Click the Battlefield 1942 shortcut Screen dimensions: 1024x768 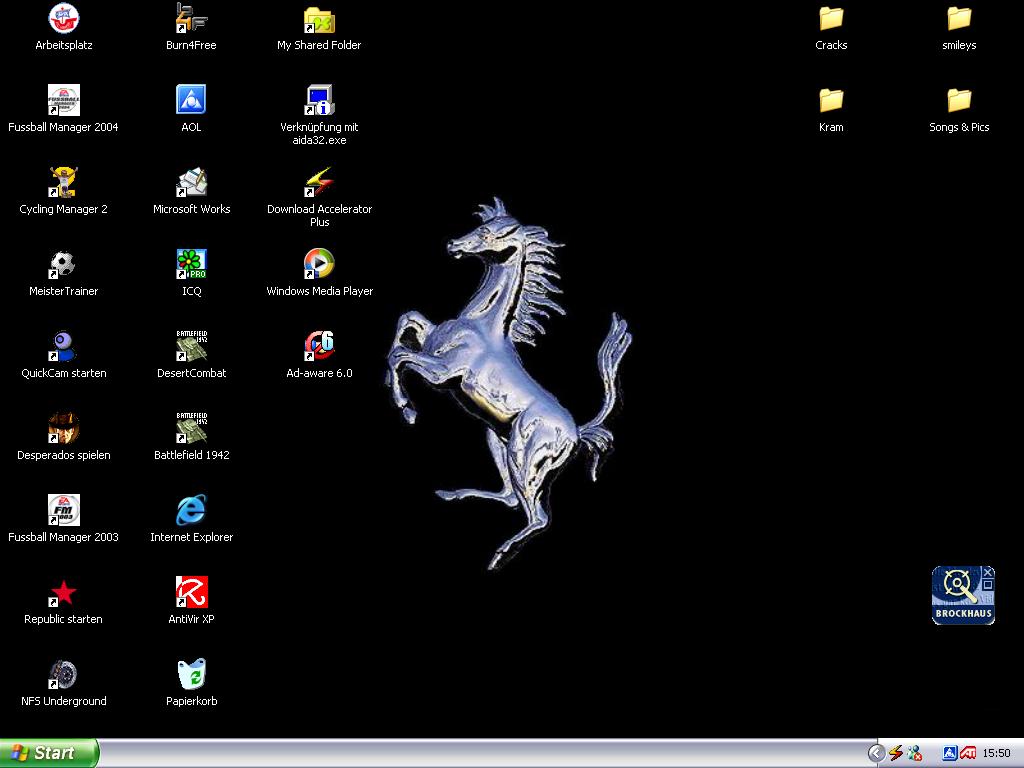(x=191, y=429)
